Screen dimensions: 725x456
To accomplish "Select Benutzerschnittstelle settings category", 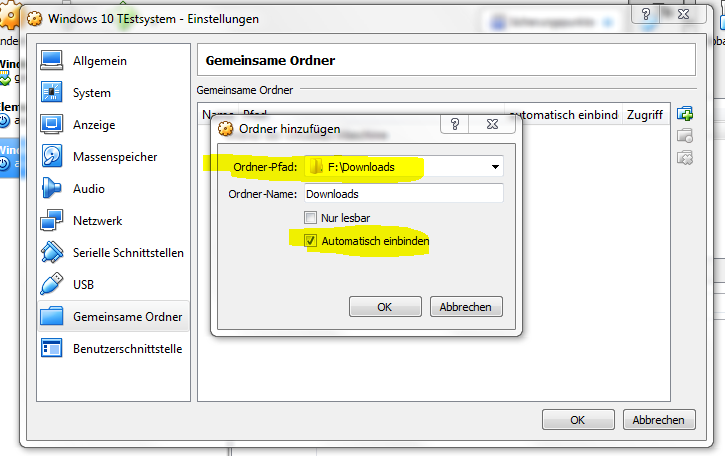I will [127, 349].
